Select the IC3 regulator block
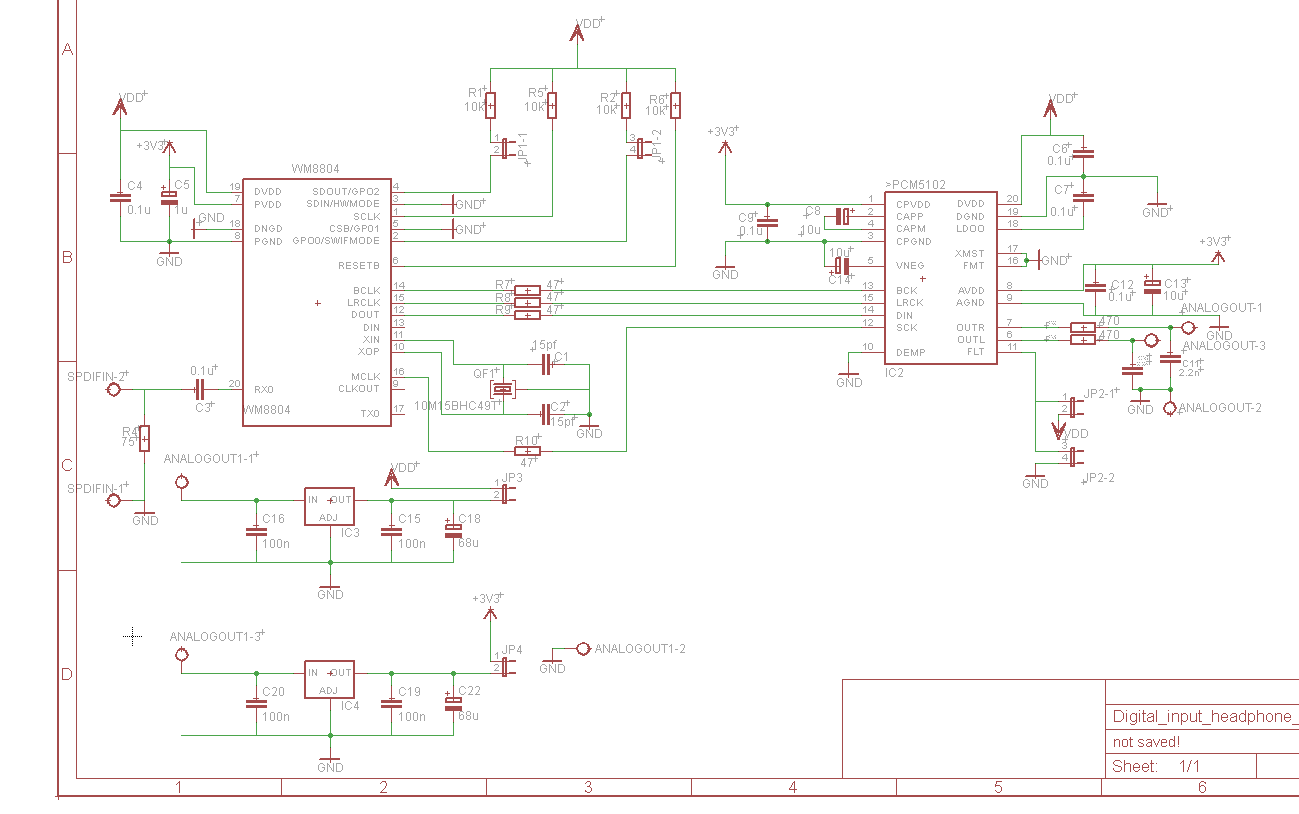 click(329, 507)
